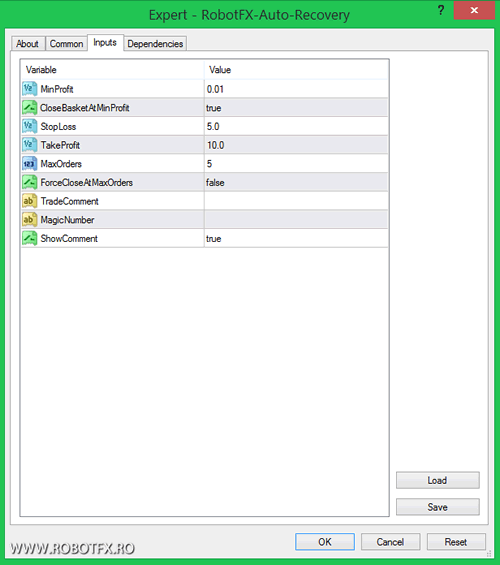
Task: Select the ShowComment variable name
Action: [x=69, y=239]
